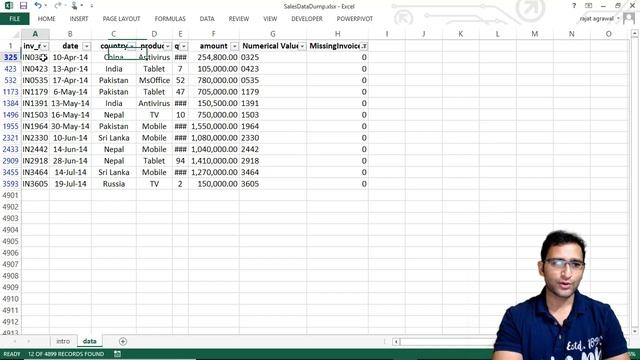Switch to the REVIEW ribbon tab

[x=239, y=19]
